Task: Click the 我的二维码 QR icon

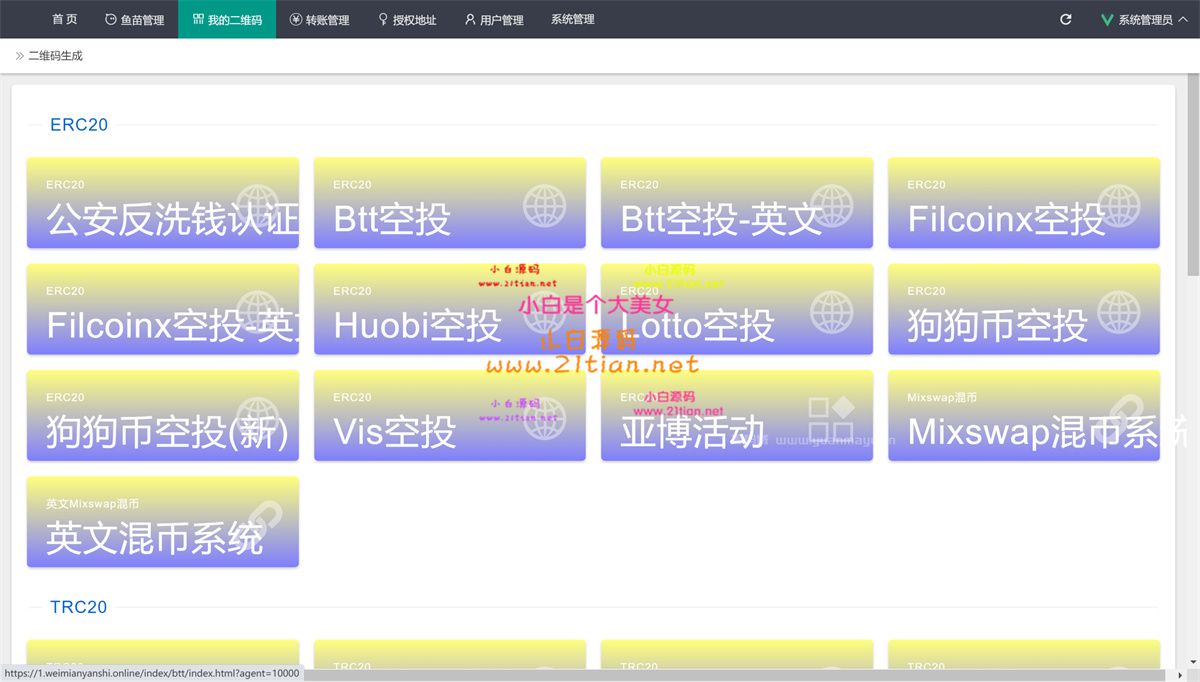Action: point(198,19)
